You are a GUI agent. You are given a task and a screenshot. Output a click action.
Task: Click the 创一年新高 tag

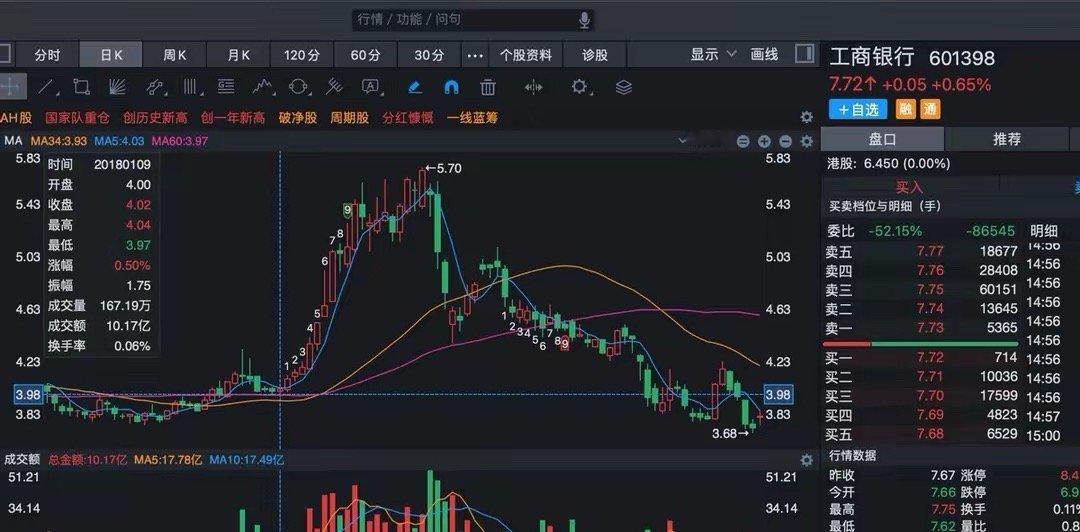point(233,118)
